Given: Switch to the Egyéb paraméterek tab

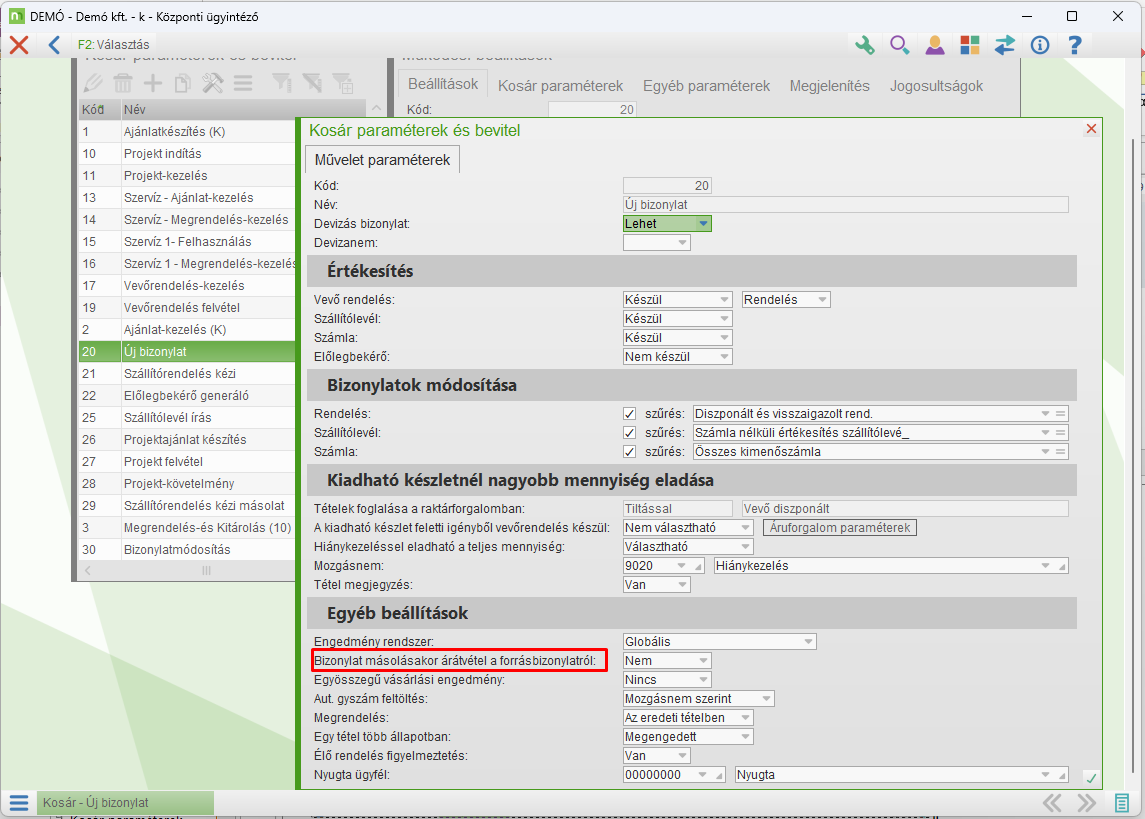Looking at the screenshot, I should [706, 86].
